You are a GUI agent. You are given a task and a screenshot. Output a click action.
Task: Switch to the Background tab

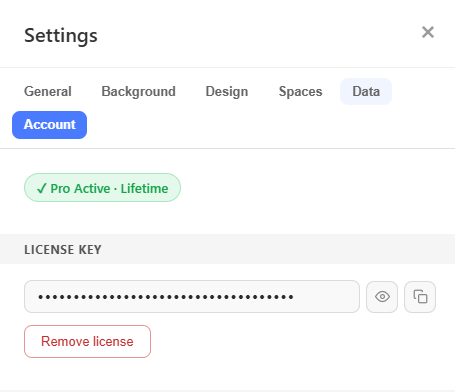[x=138, y=91]
